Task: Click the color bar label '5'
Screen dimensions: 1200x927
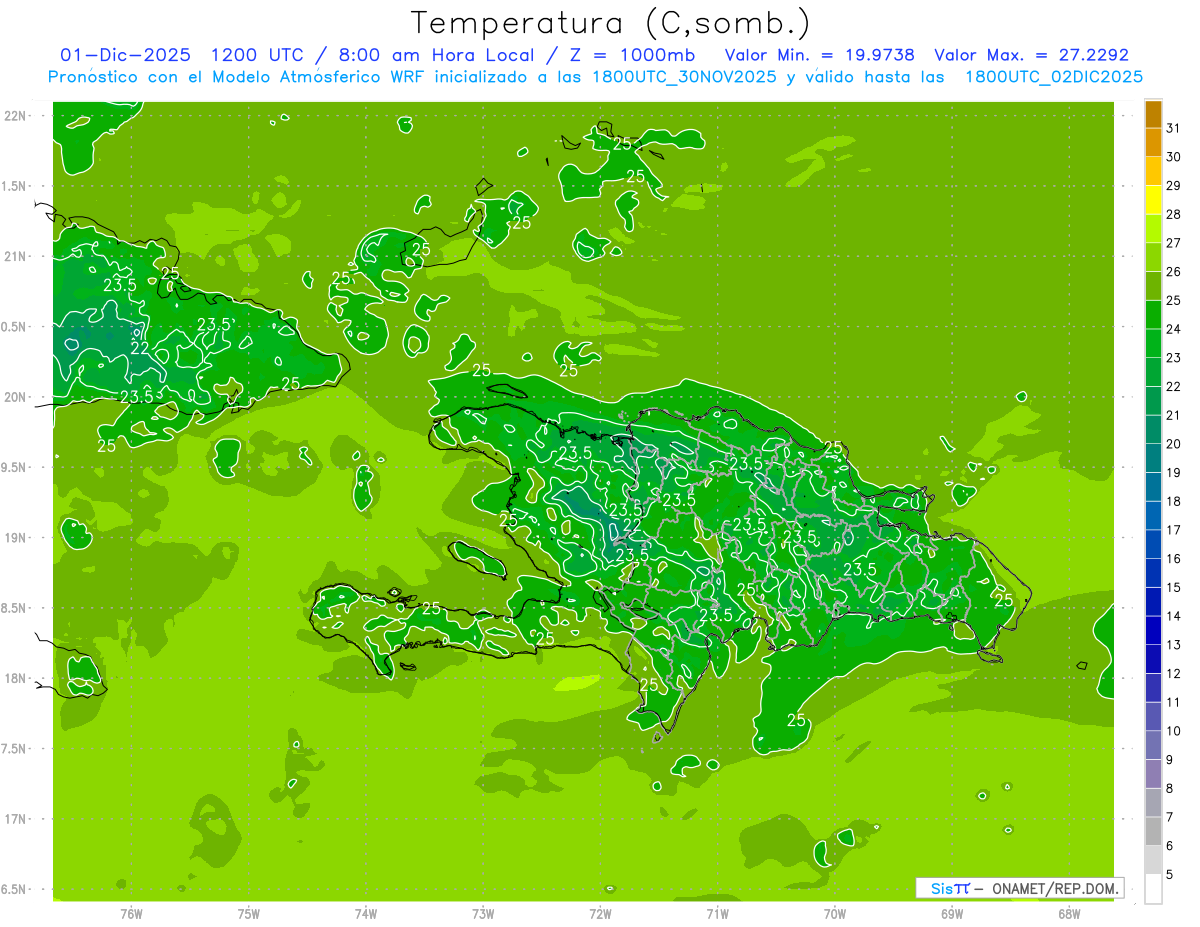Action: point(1170,875)
